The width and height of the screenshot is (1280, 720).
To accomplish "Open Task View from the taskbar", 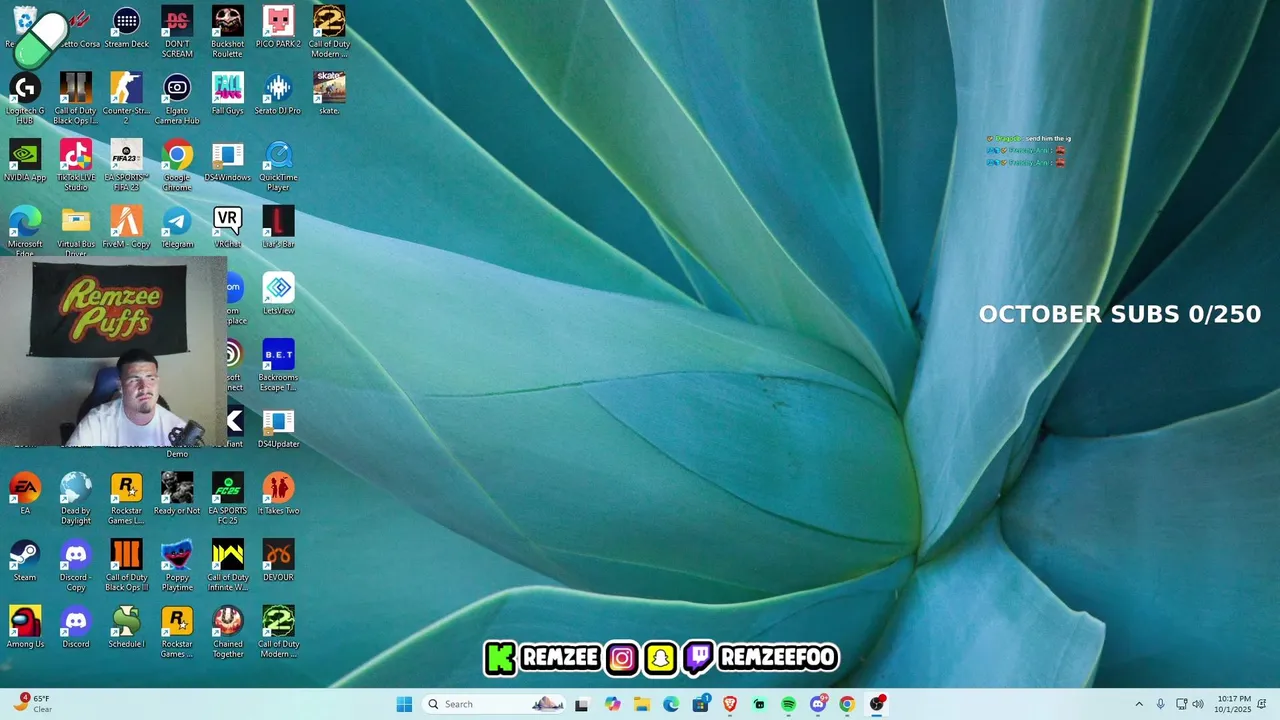I will 582,704.
